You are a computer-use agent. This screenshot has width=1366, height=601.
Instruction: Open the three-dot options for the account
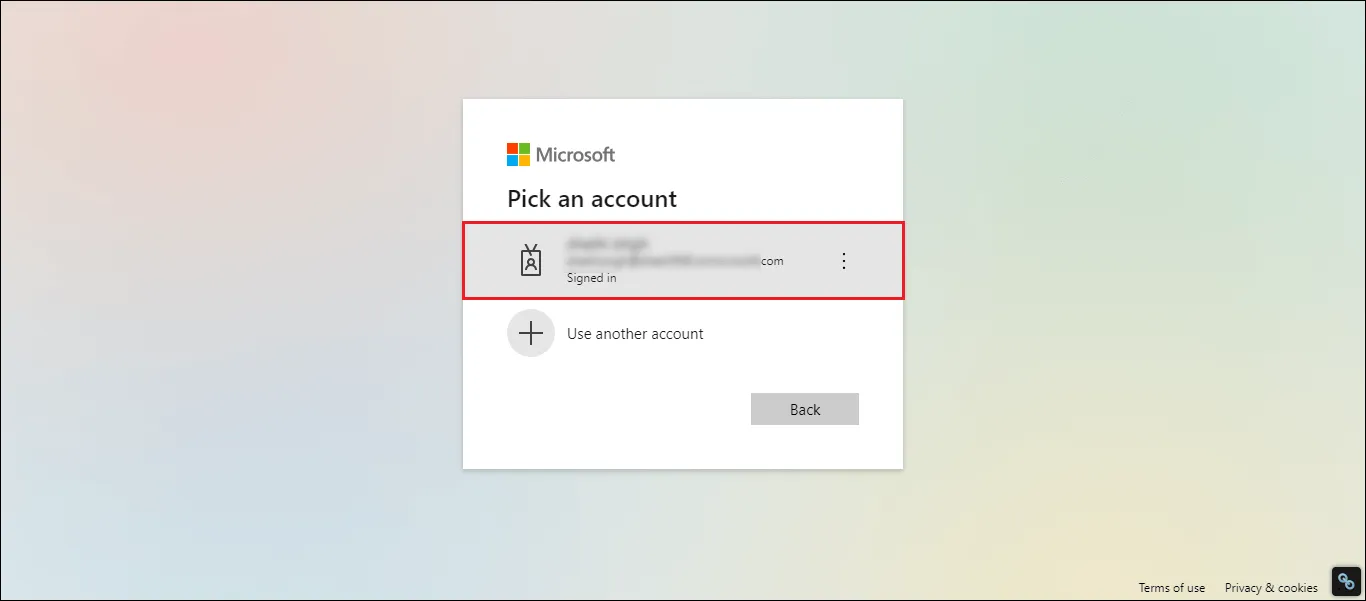[x=844, y=261]
